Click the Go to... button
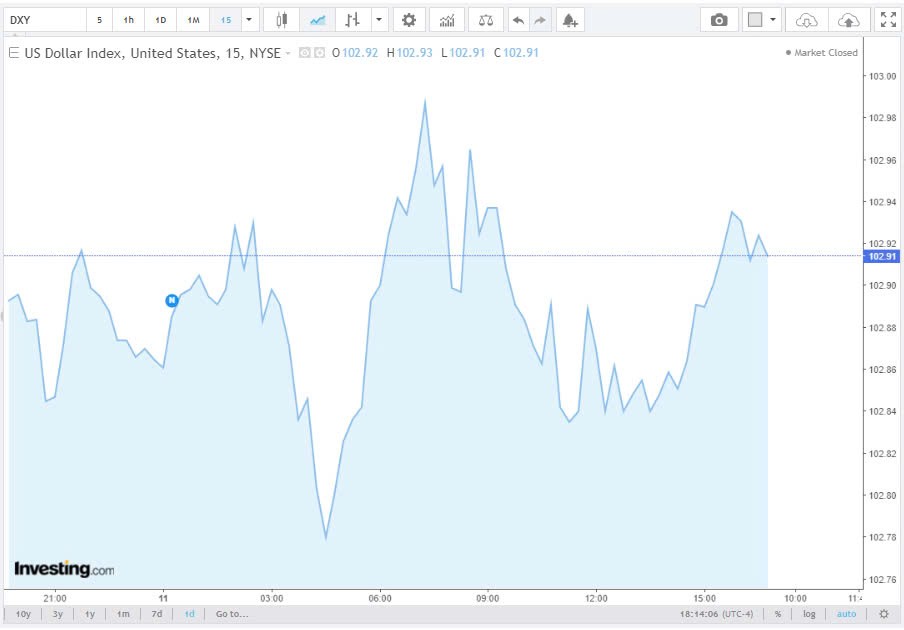904x630 pixels. click(231, 614)
